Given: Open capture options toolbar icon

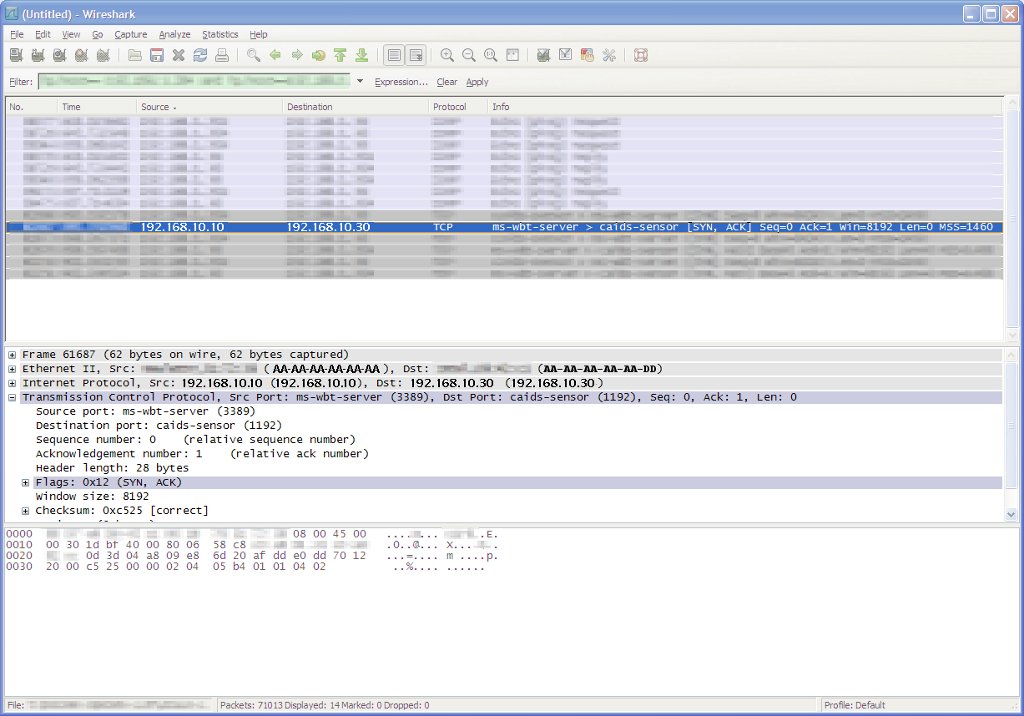Looking at the screenshot, I should [x=38, y=56].
